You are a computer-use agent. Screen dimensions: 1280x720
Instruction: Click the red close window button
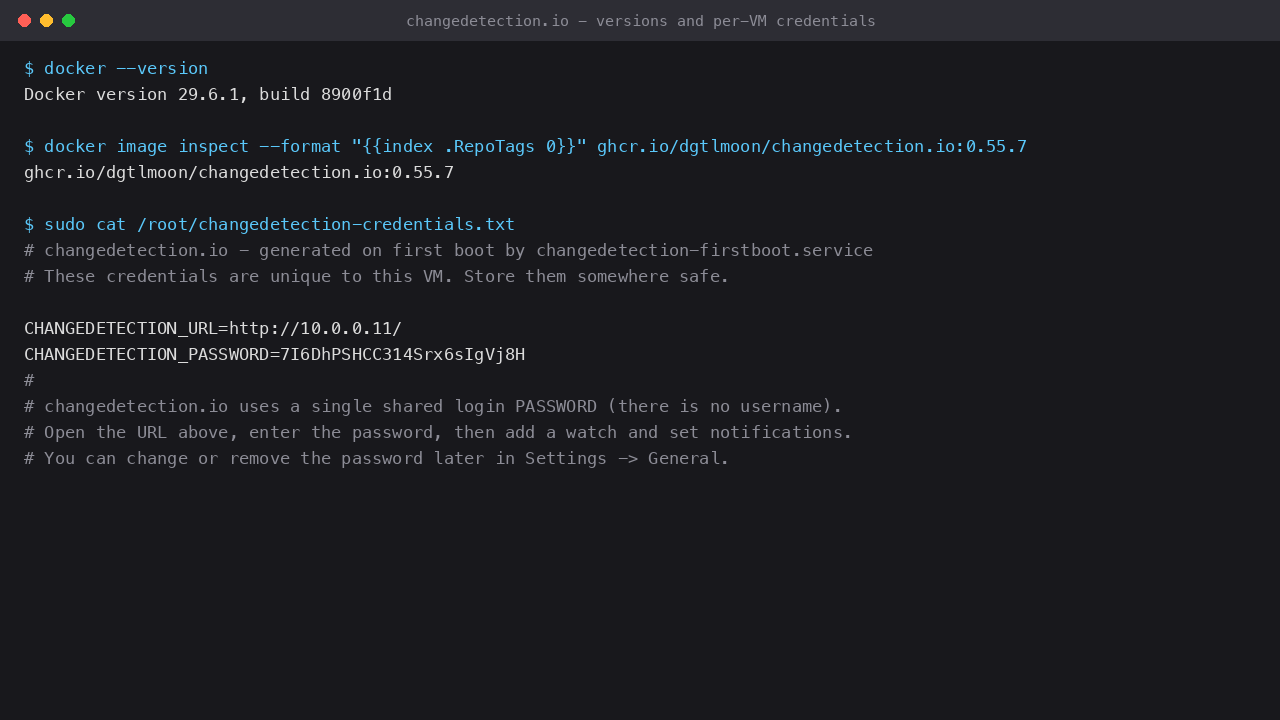[24, 20]
